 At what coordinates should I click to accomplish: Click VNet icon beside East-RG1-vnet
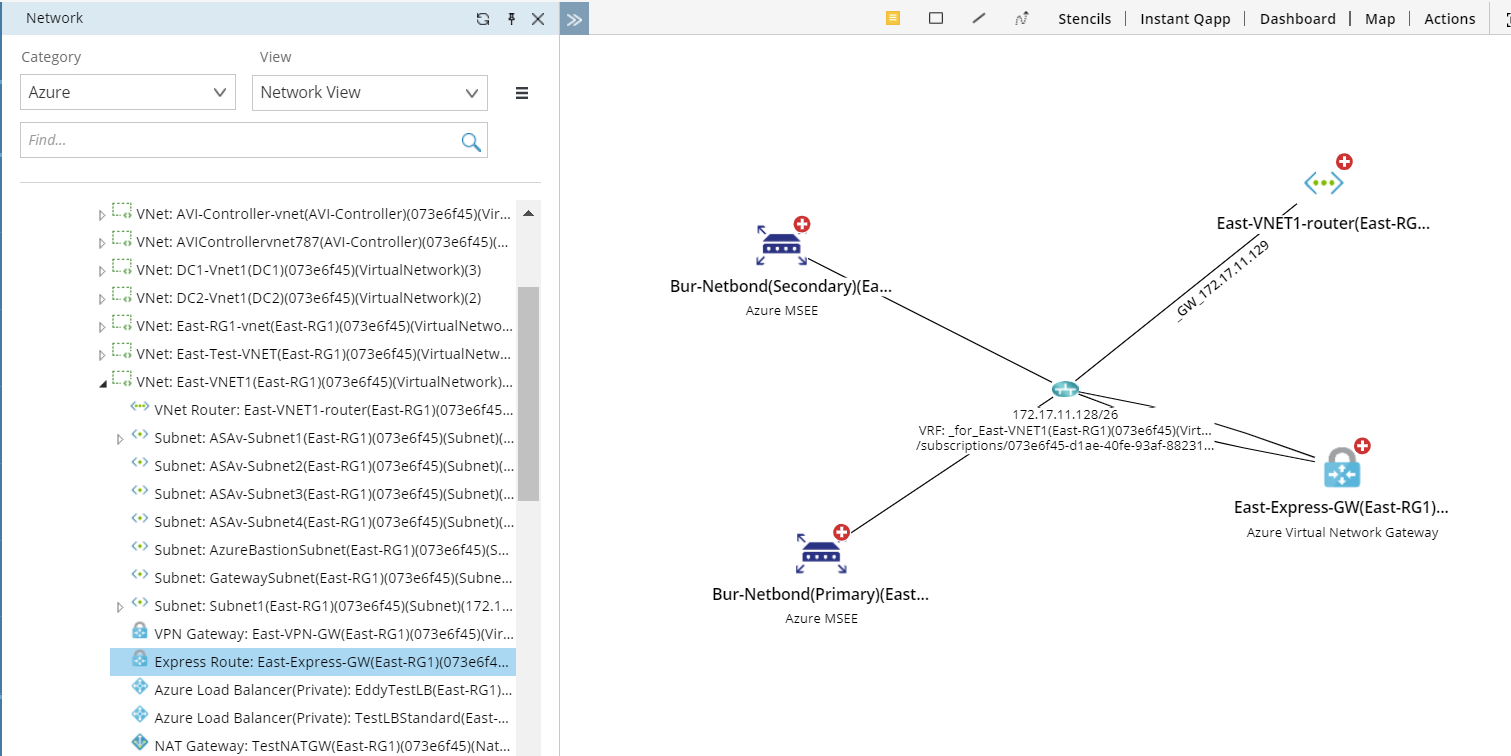(x=122, y=324)
